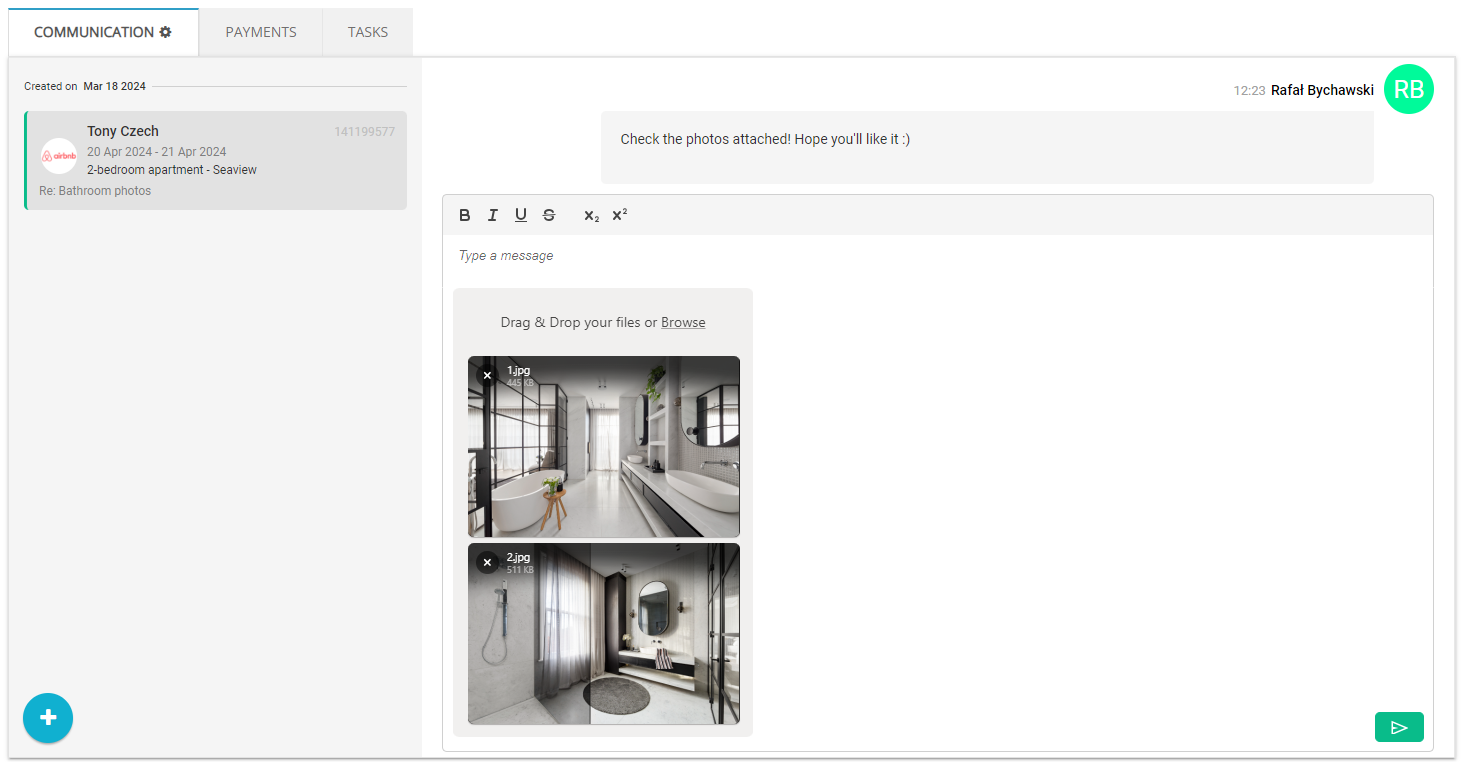Click sender name Rafał Bychawski
The image size is (1462, 763).
point(1322,90)
